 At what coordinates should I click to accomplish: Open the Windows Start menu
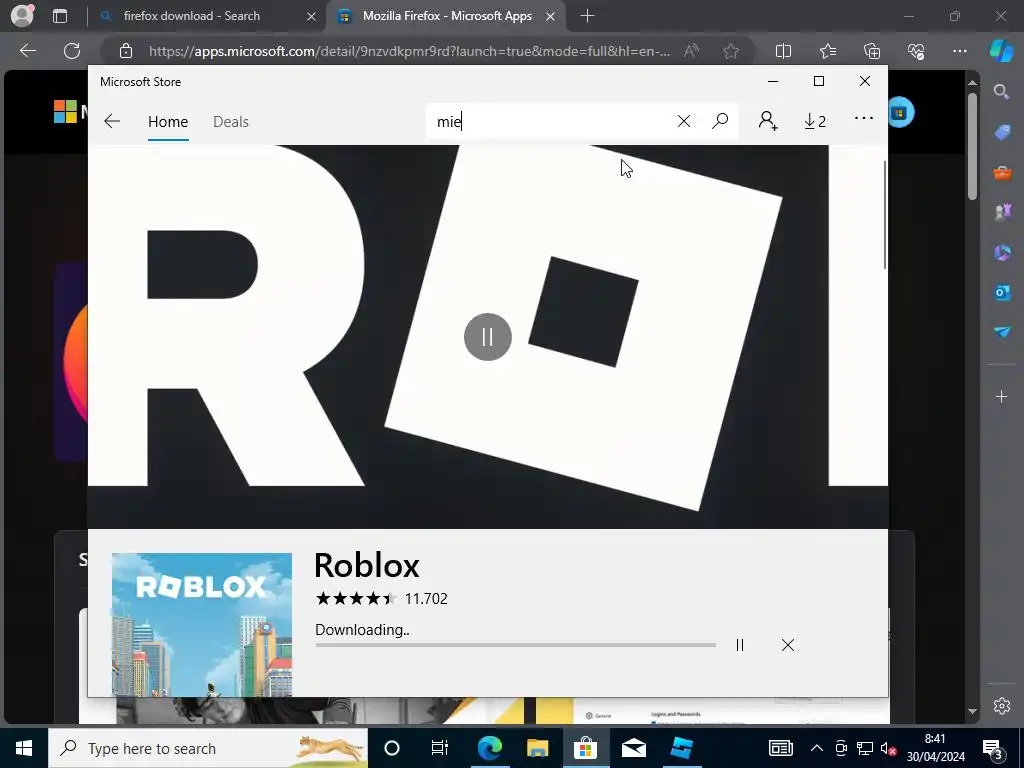[x=24, y=748]
